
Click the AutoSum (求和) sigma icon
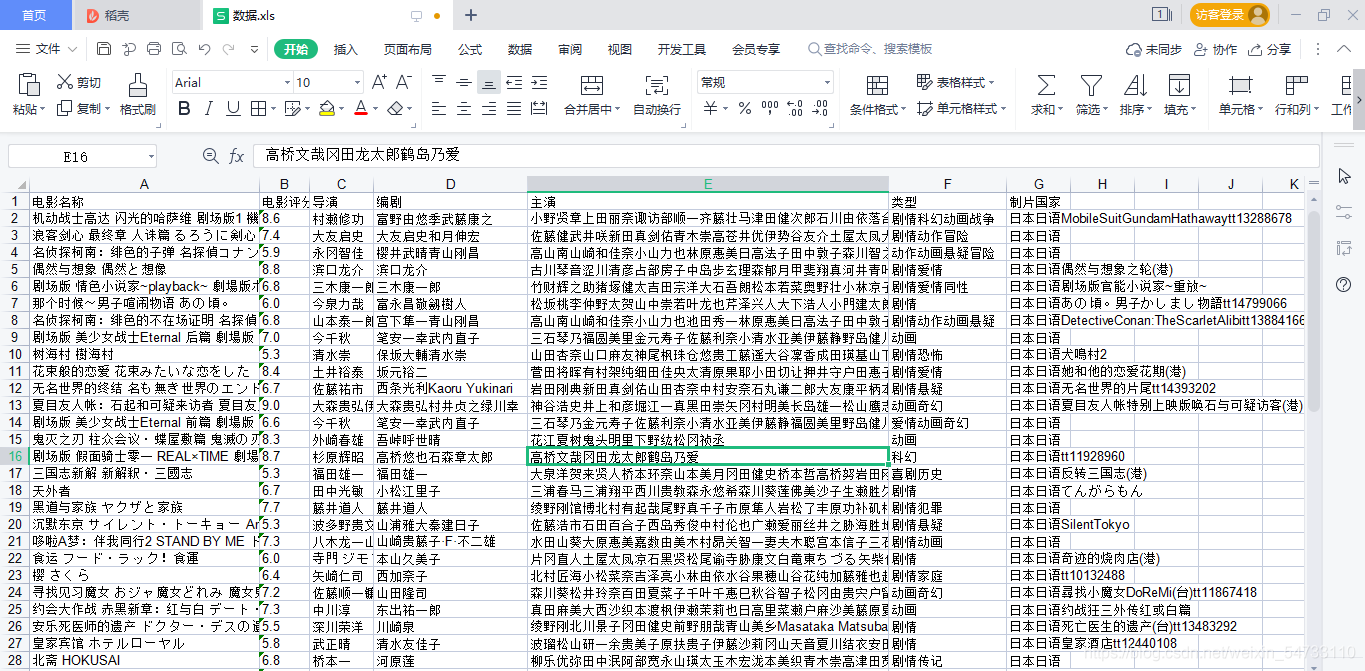(1046, 85)
